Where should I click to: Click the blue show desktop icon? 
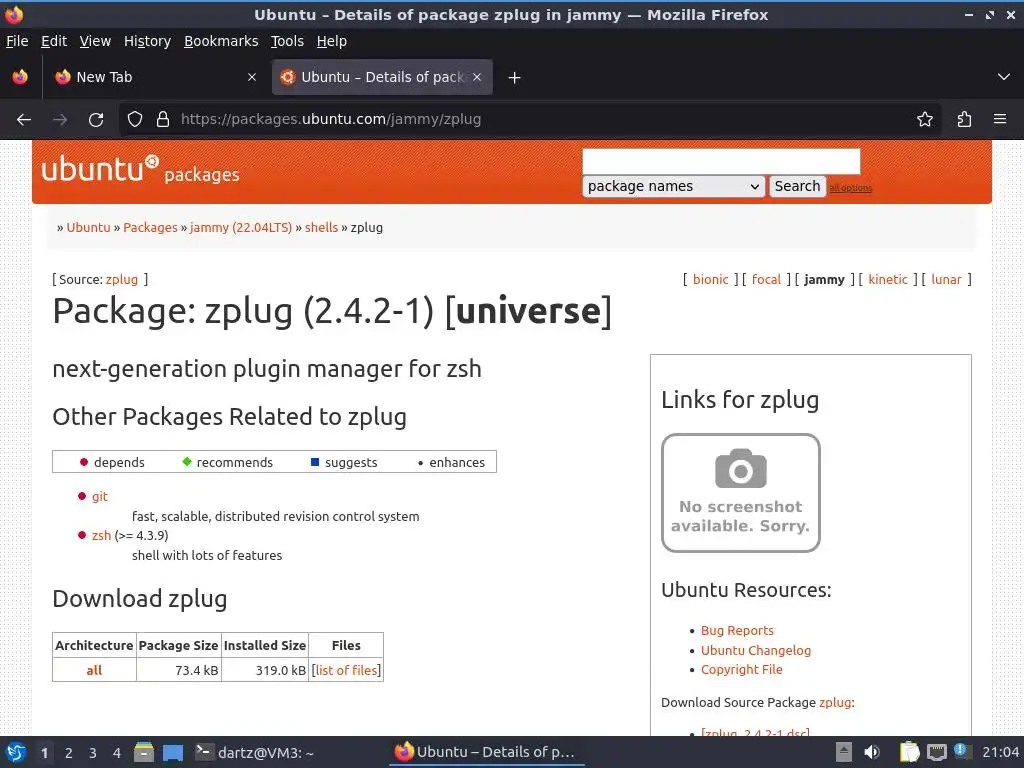pyautogui.click(x=172, y=752)
